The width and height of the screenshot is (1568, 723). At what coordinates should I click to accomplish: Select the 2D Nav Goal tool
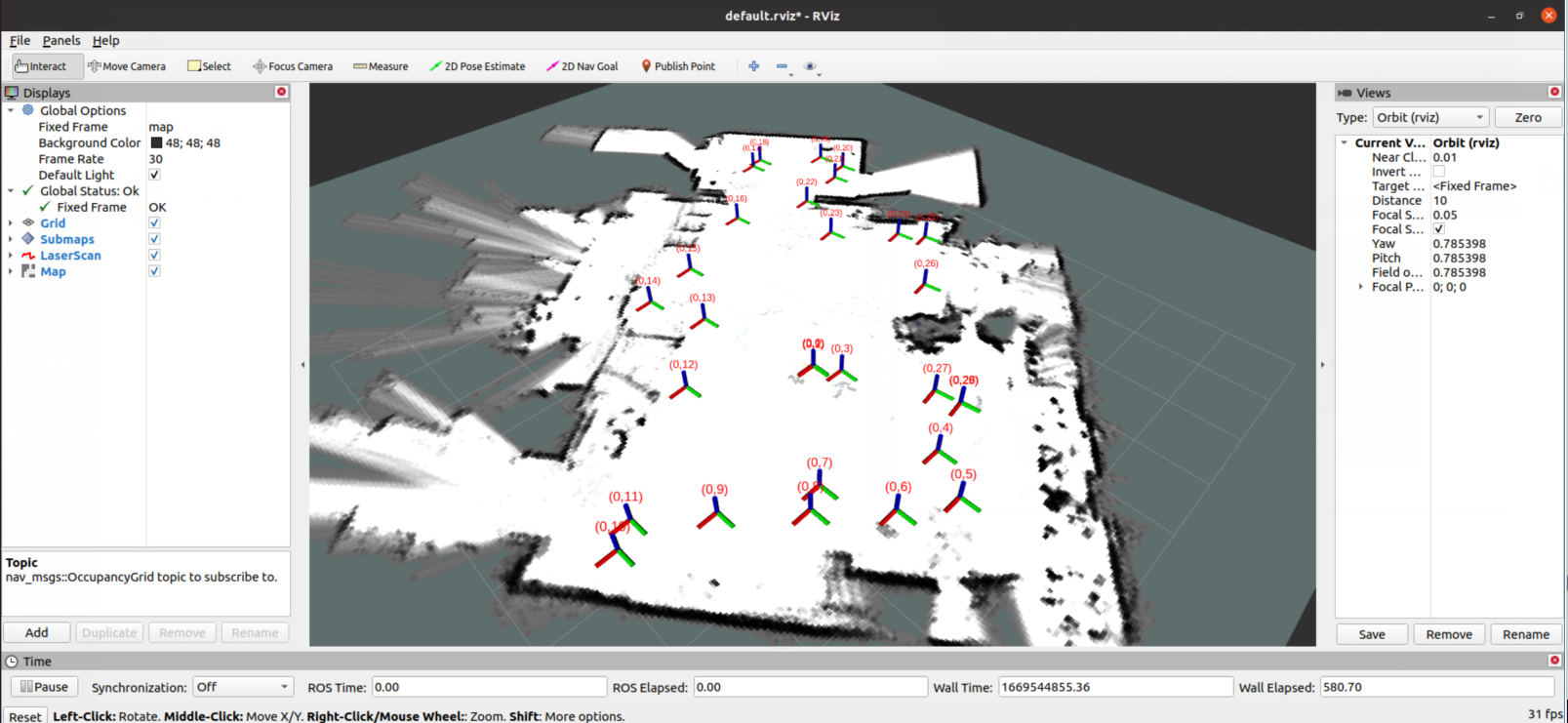[583, 66]
